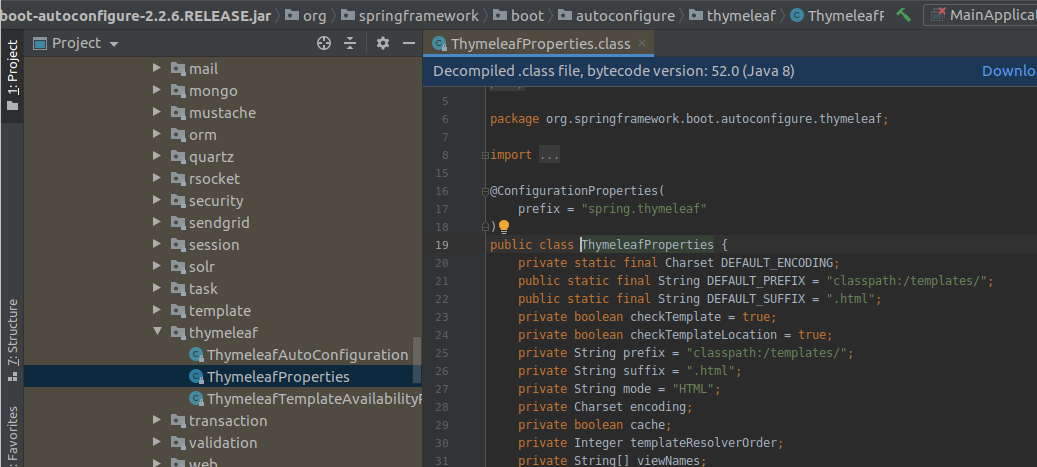Image resolution: width=1037 pixels, height=467 pixels.
Task: Open the 1: Project tool window tab
Action: (13, 75)
